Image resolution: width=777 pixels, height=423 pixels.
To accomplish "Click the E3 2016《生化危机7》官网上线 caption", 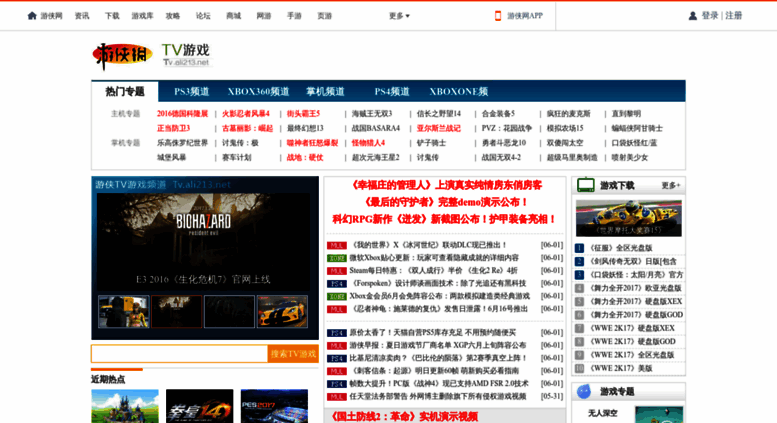I will tap(203, 280).
